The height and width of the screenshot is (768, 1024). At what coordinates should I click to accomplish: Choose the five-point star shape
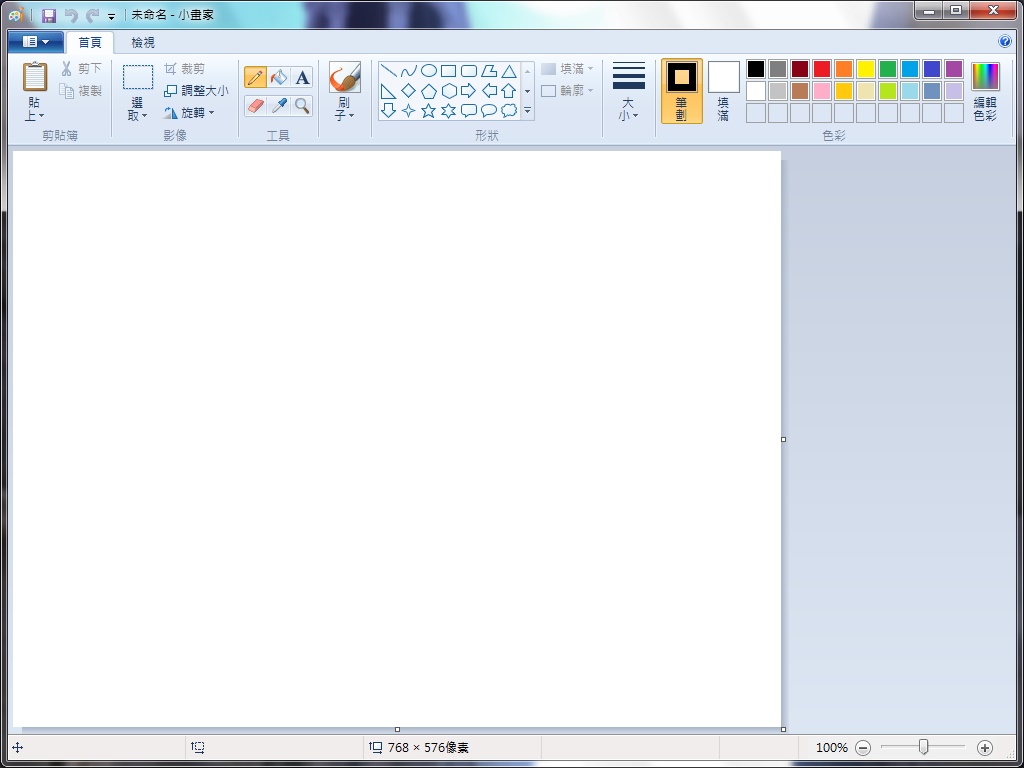click(428, 111)
